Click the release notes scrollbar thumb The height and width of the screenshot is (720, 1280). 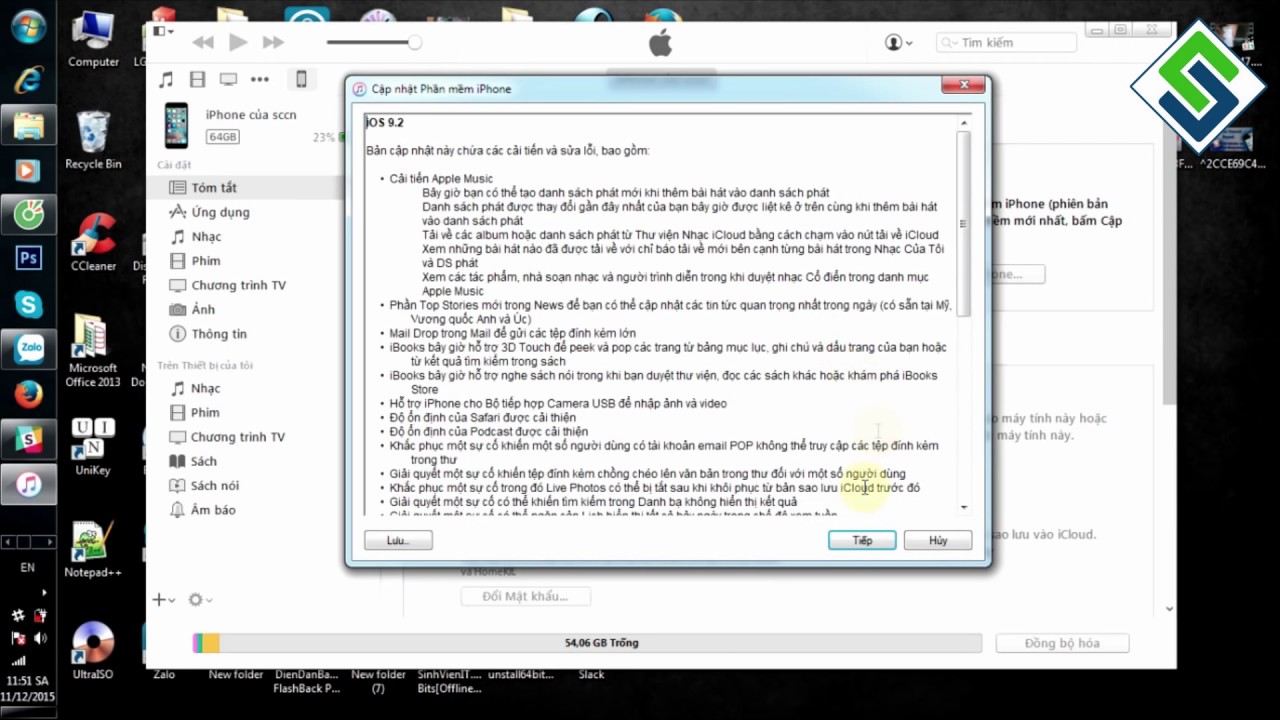(x=963, y=224)
